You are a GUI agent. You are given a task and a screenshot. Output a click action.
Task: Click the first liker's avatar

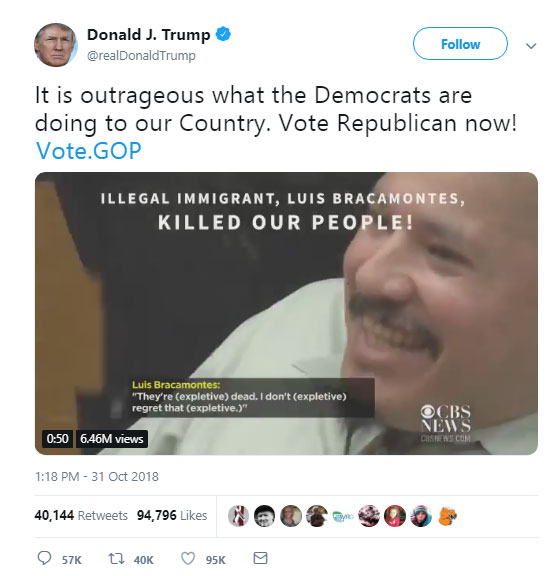(x=238, y=515)
